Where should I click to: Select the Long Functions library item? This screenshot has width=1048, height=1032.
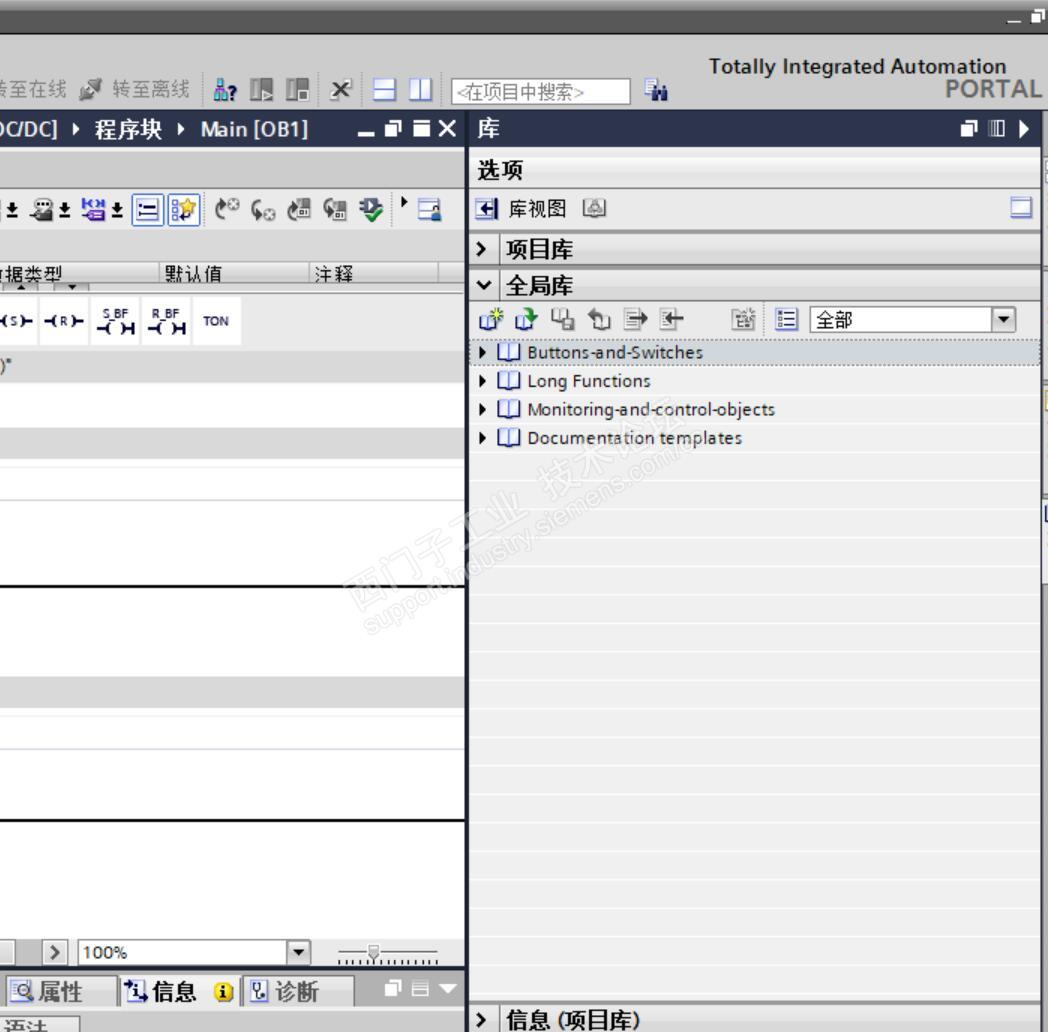(x=588, y=381)
